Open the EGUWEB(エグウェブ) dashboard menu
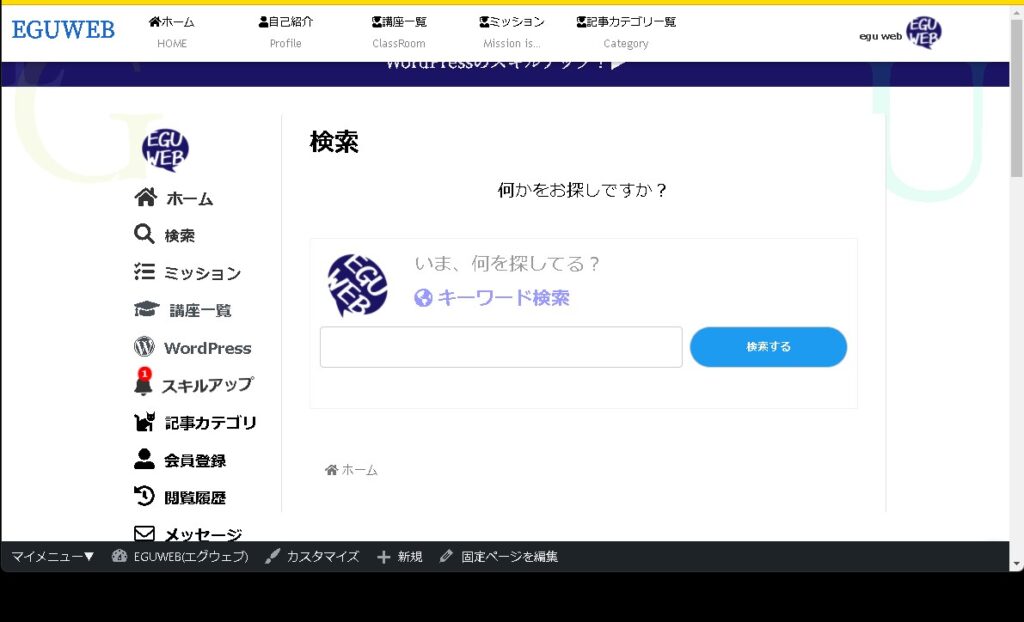The width and height of the screenshot is (1024, 622). [180, 557]
